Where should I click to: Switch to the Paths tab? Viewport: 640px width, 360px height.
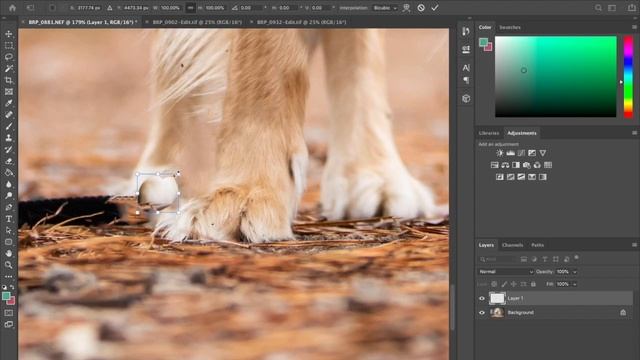coord(538,245)
